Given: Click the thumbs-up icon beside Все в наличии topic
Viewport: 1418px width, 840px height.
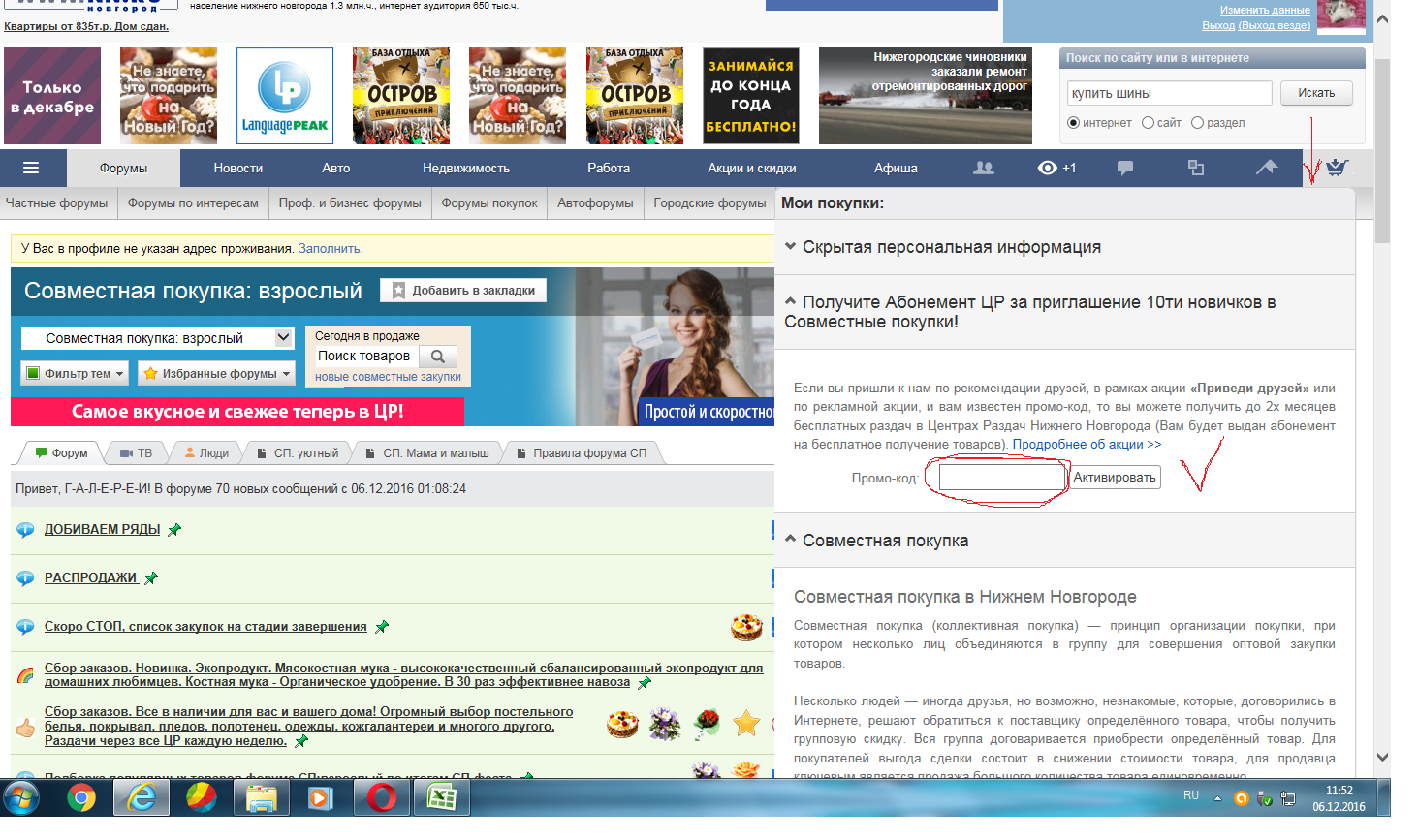Looking at the screenshot, I should pyautogui.click(x=26, y=727).
